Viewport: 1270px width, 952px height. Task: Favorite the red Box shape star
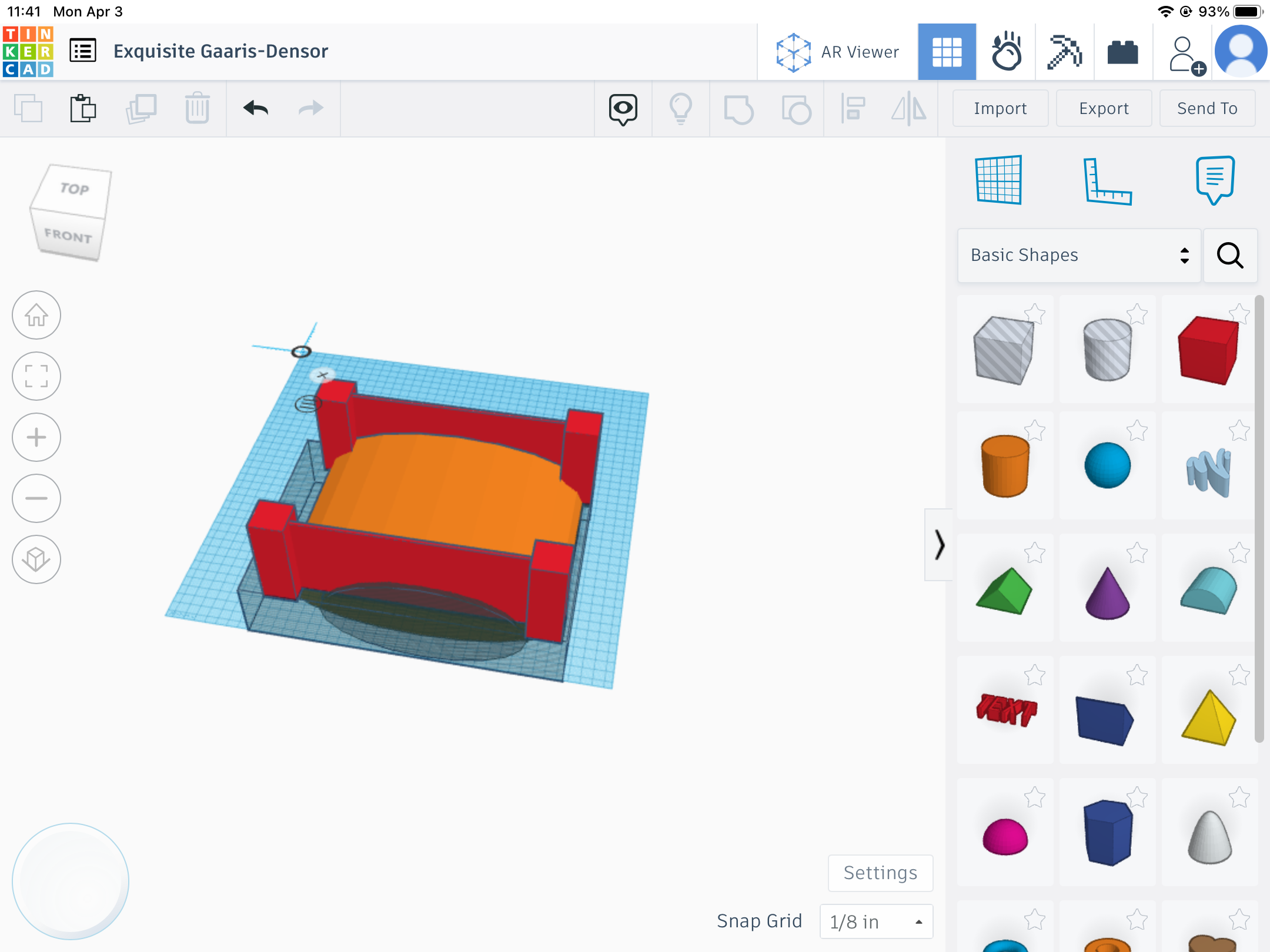tap(1239, 314)
